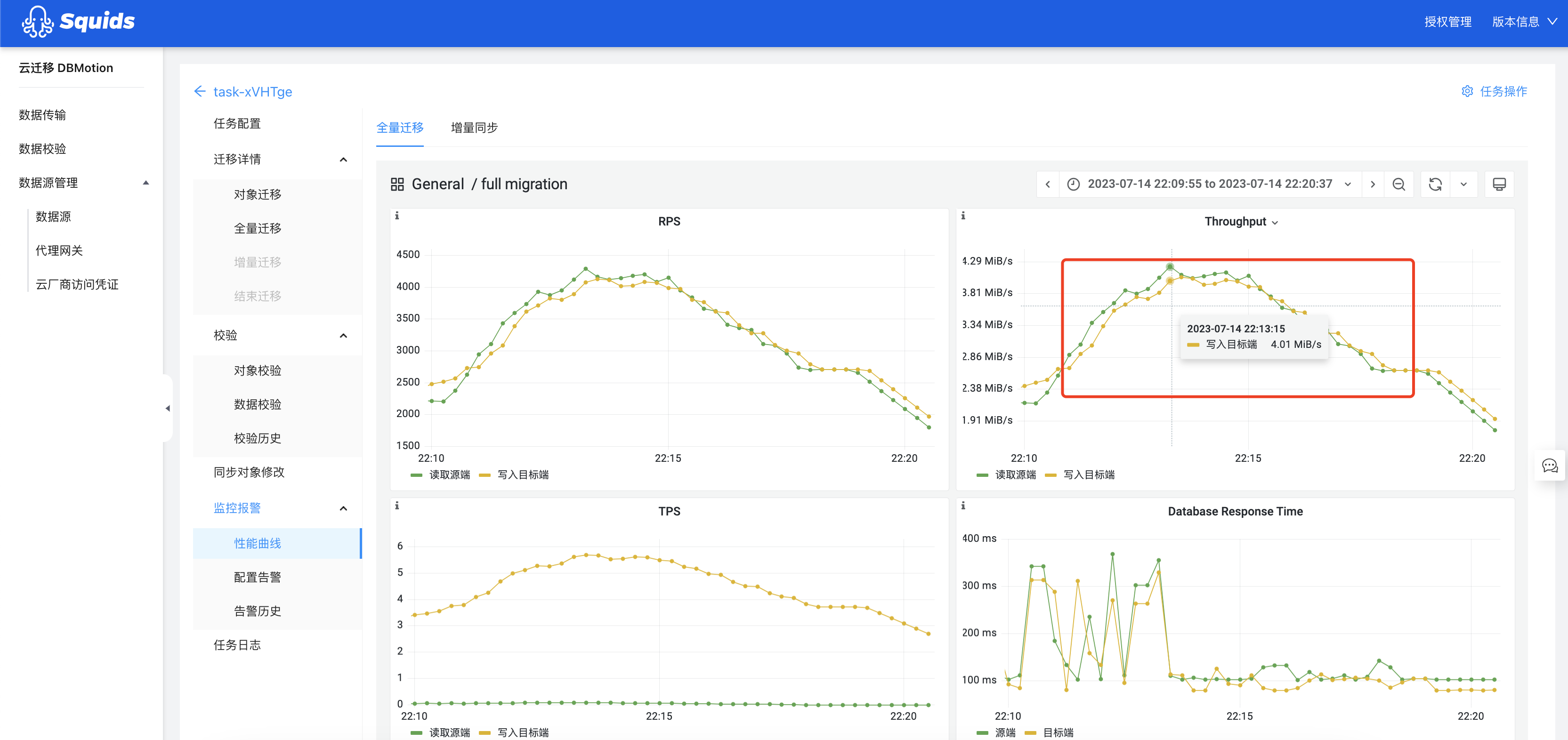Open 任务日志 page
This screenshot has width=1568, height=740.
[x=237, y=645]
